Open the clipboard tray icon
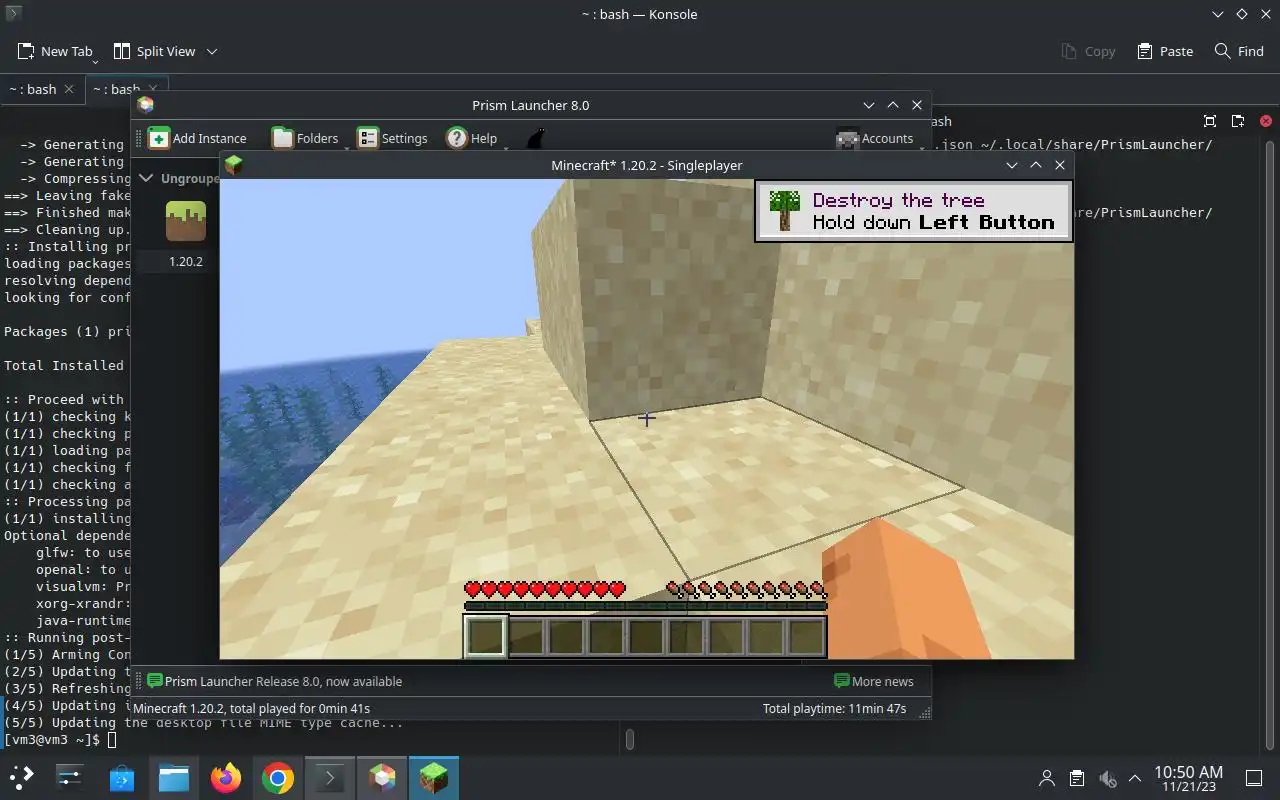 point(1077,778)
